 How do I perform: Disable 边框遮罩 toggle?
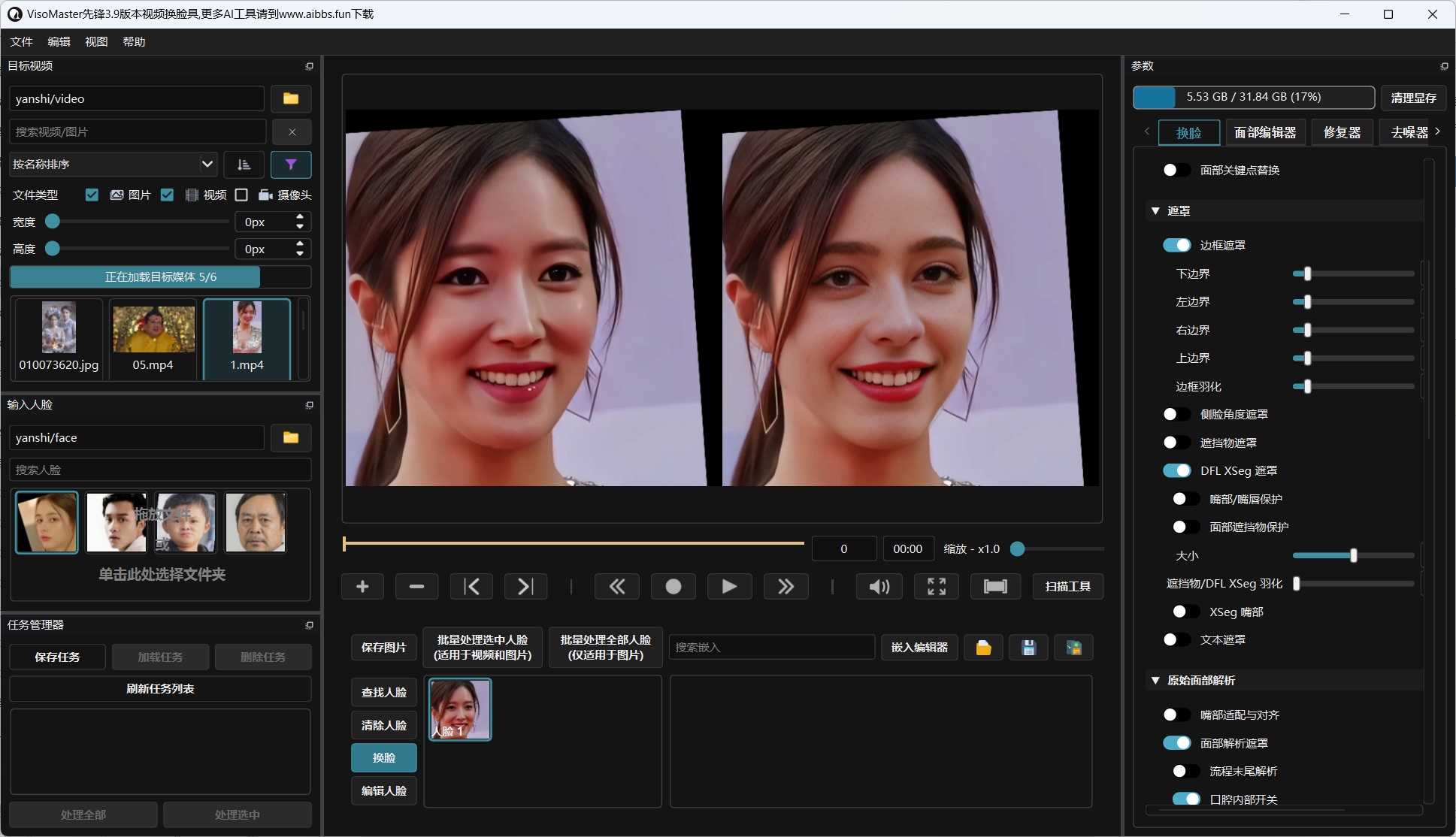pos(1176,245)
